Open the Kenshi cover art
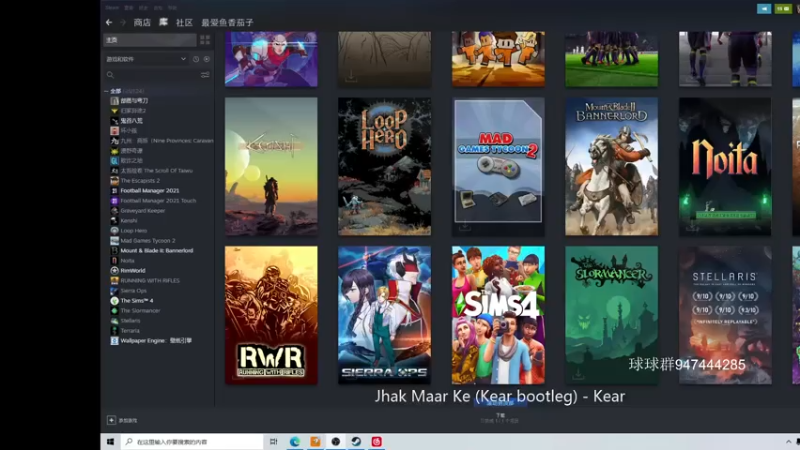Image resolution: width=800 pixels, height=450 pixels. coord(271,166)
